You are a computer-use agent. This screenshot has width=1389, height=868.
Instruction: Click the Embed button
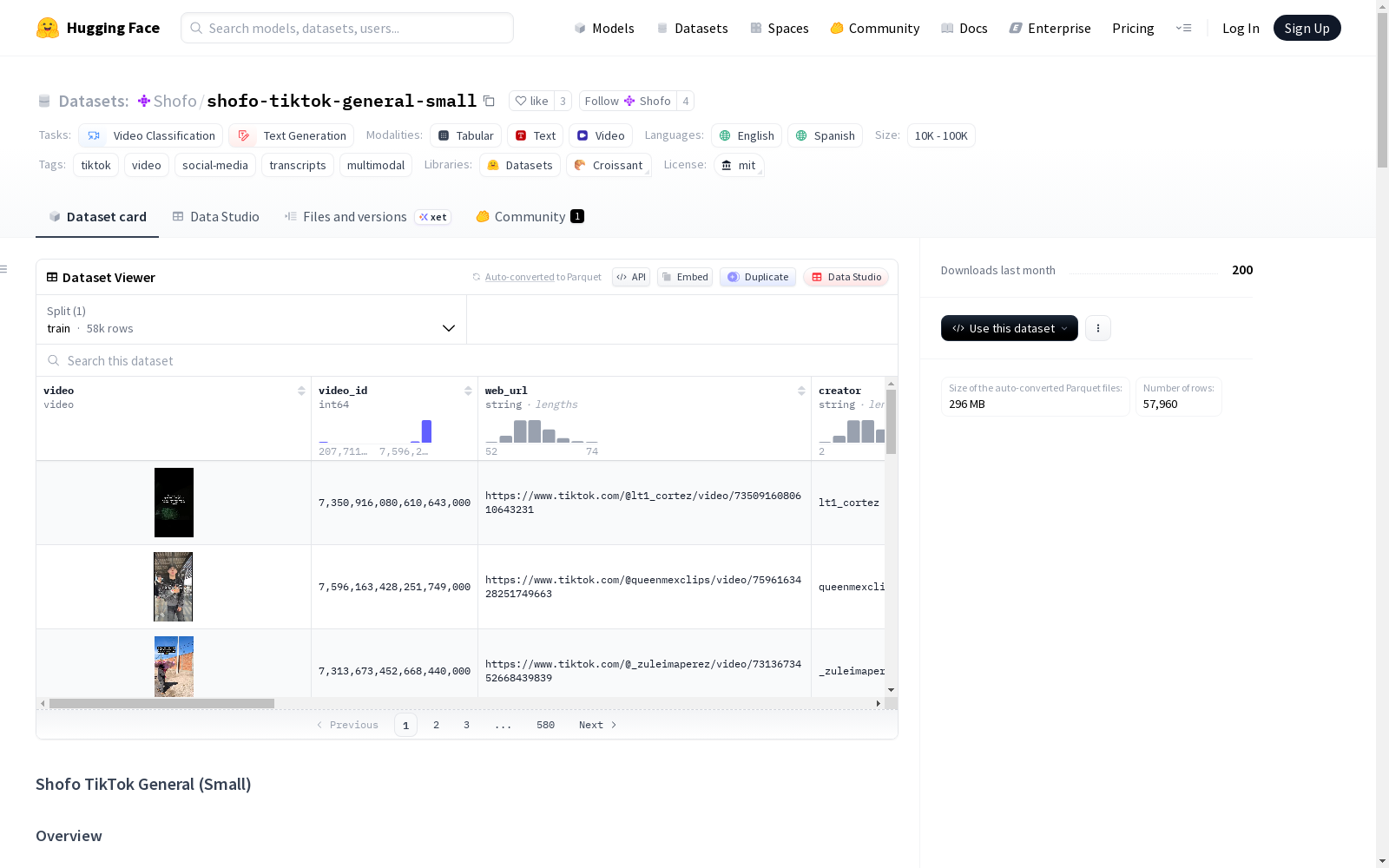[x=685, y=277]
